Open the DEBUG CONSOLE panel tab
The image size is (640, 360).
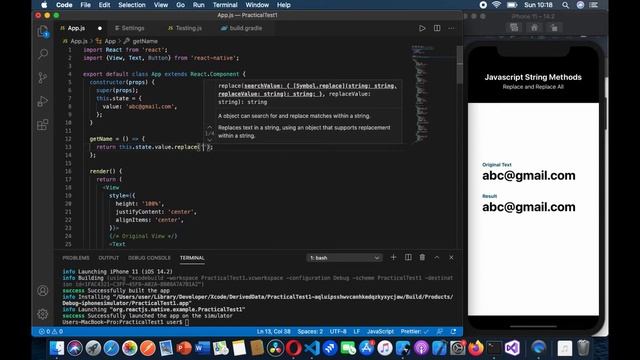pos(149,258)
